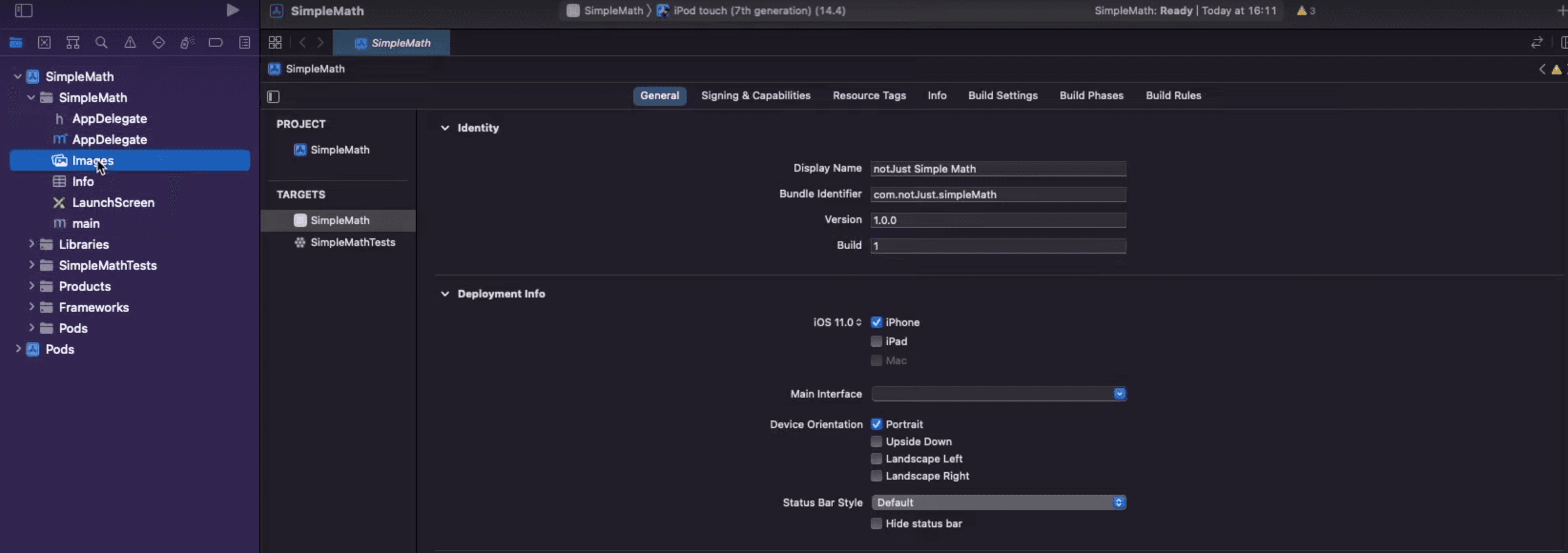Expand the Libraries folder

[31, 244]
